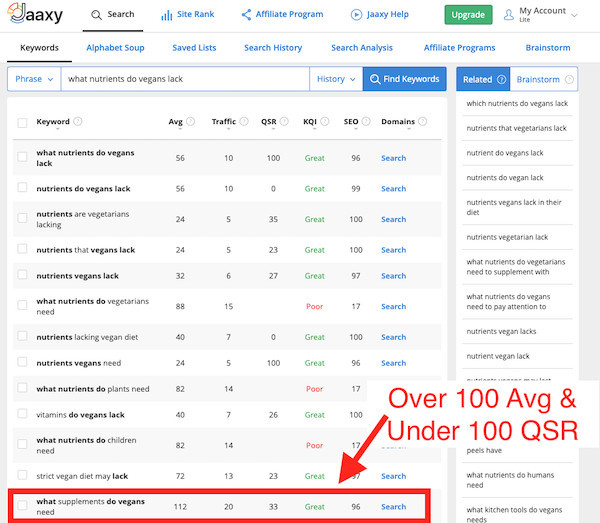Image resolution: width=600 pixels, height=523 pixels.
Task: Click inside the keyword search input field
Action: tap(185, 79)
